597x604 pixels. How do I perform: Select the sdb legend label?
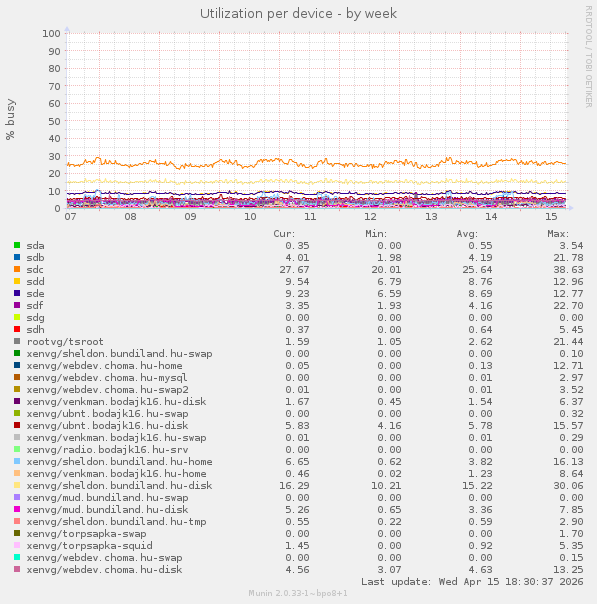pos(35,258)
